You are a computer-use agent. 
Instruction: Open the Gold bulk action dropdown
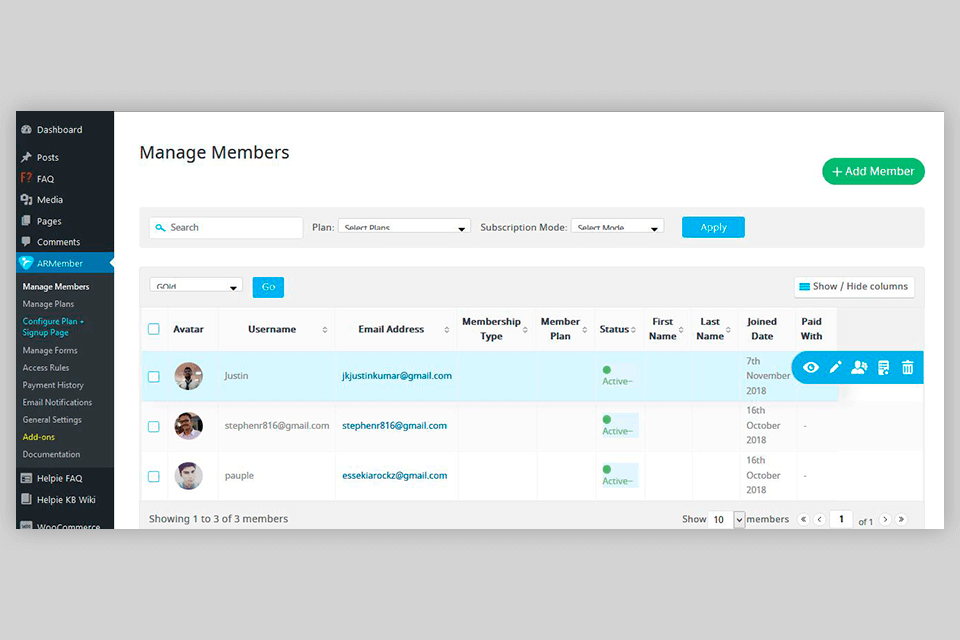(x=196, y=287)
